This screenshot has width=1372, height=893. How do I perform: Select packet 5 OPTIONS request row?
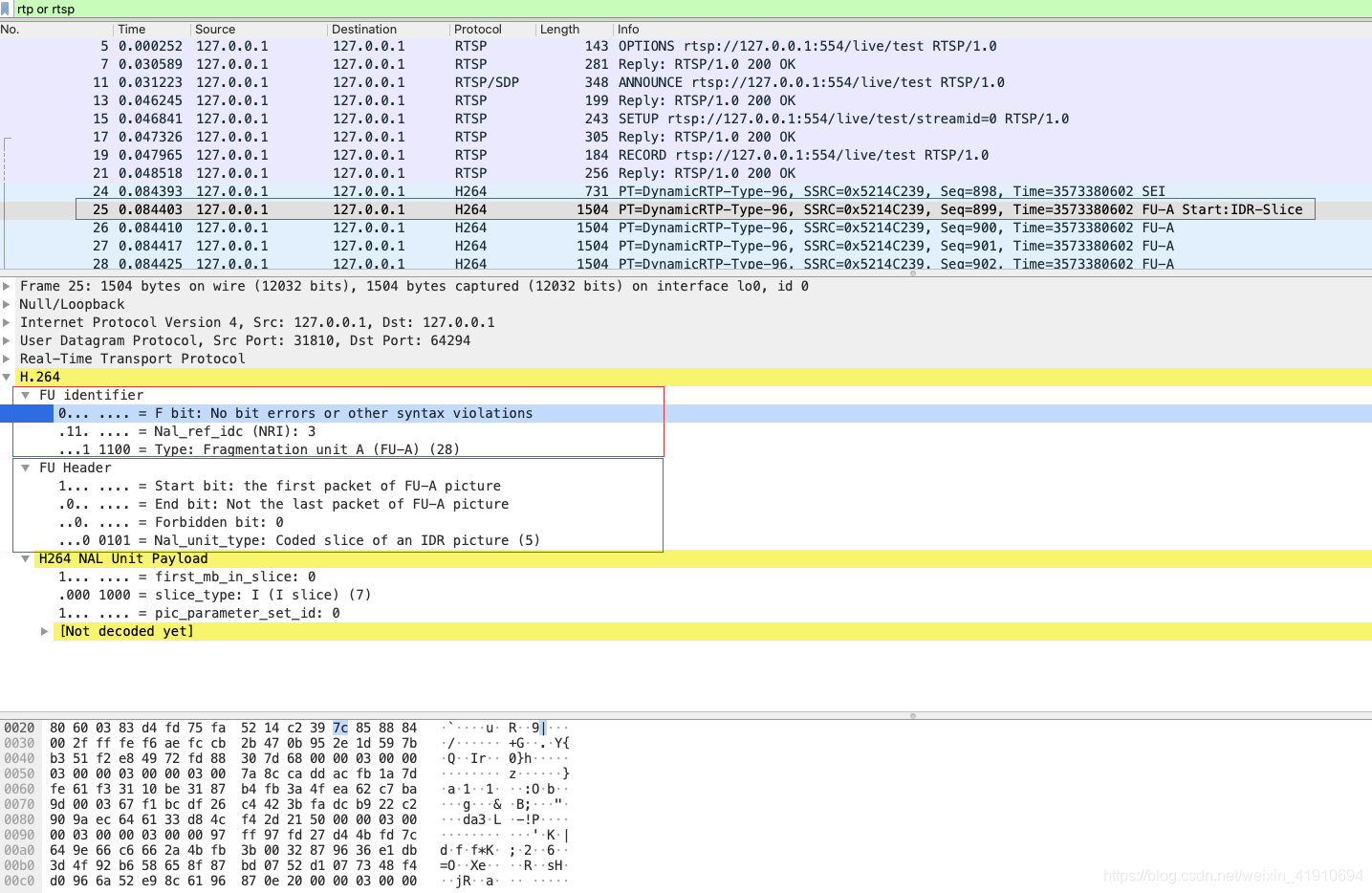686,46
